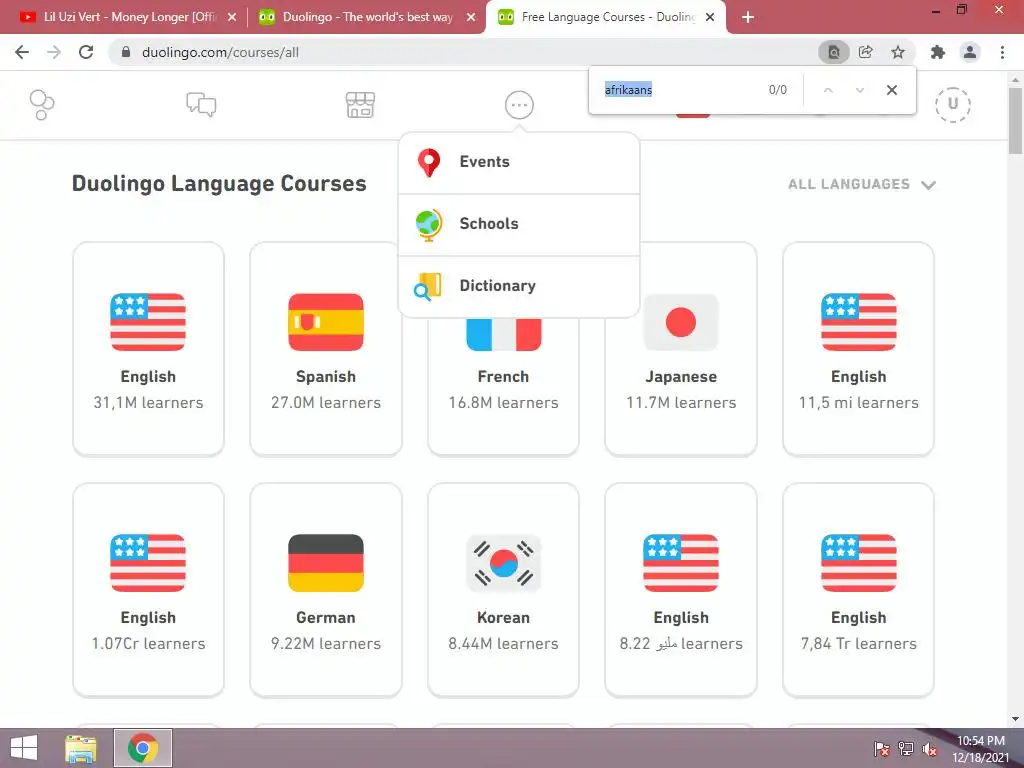
Task: Open the user profile avatar icon
Action: 953,104
